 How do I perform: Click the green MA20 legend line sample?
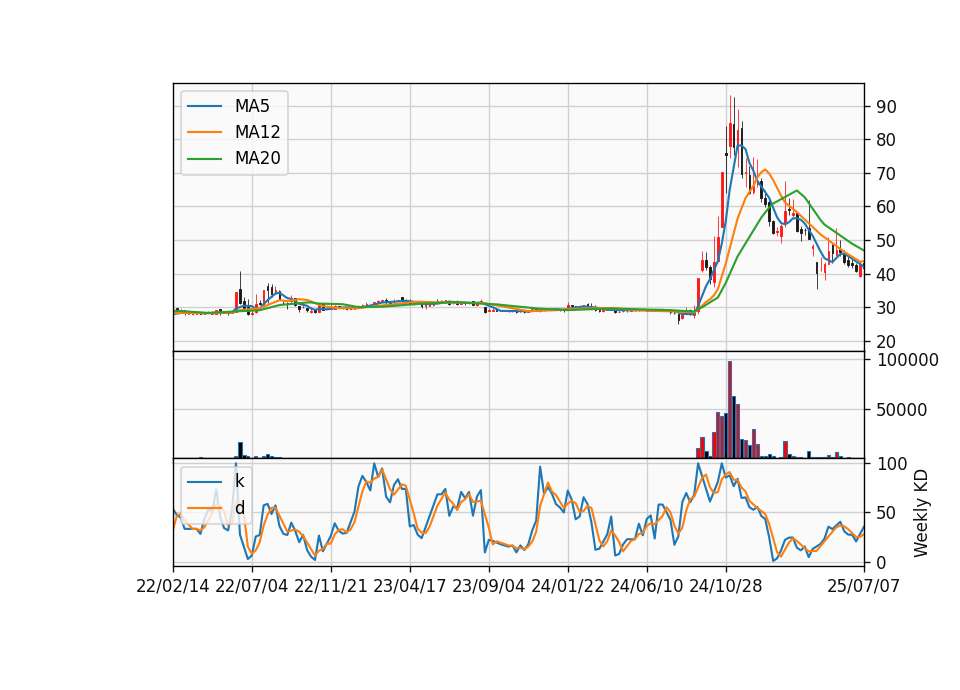coord(204,158)
